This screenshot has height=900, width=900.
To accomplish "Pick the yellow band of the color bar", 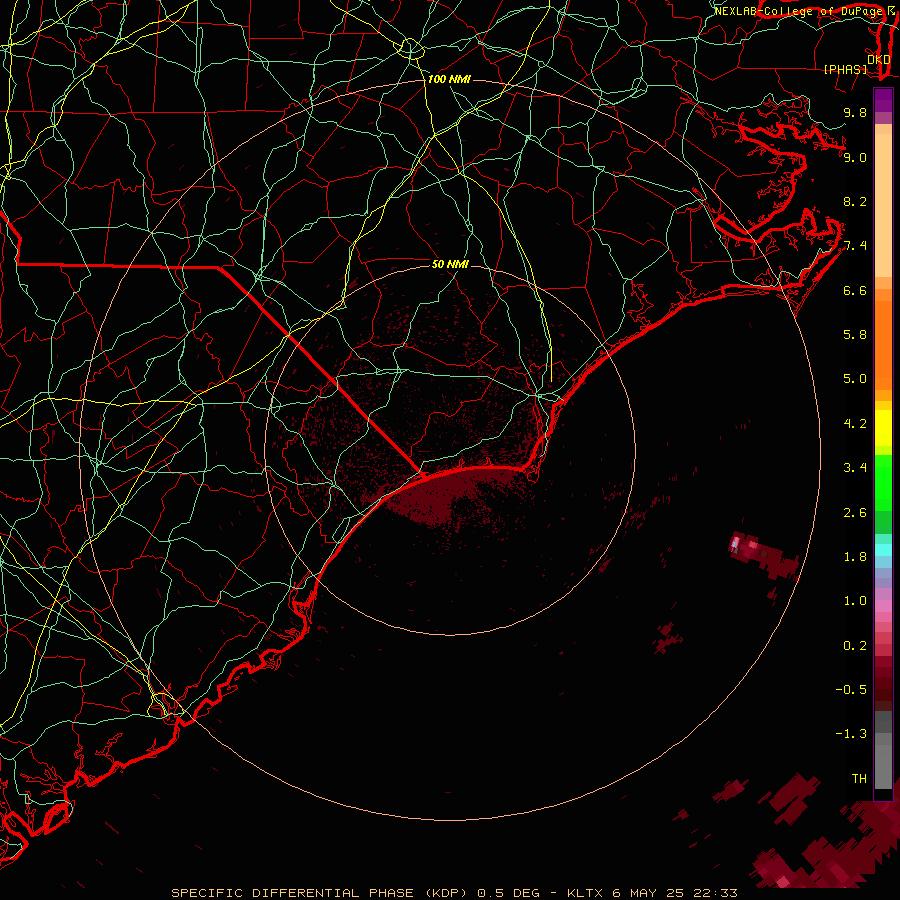I will coord(883,428).
